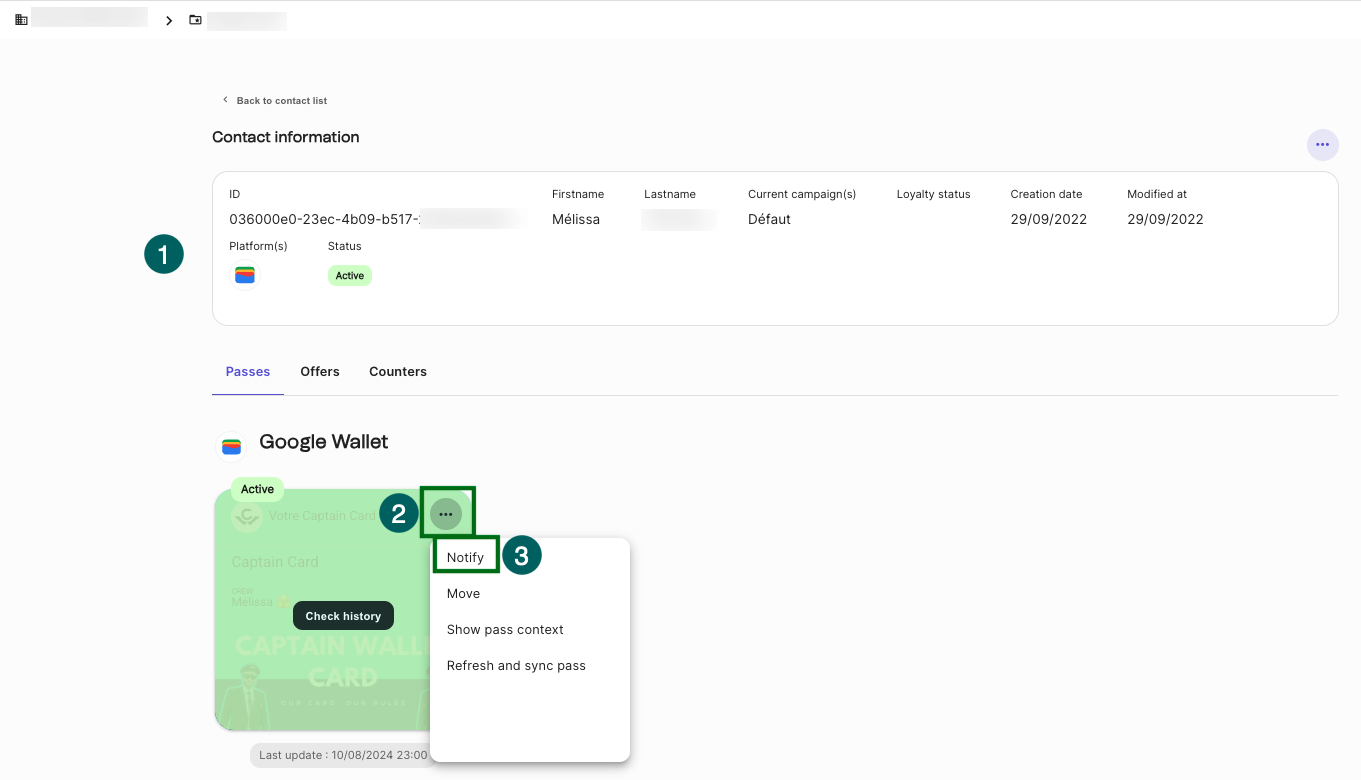Toggle the pass card three-dot menu button
Screen dimensions: 1361x780
click(x=446, y=514)
